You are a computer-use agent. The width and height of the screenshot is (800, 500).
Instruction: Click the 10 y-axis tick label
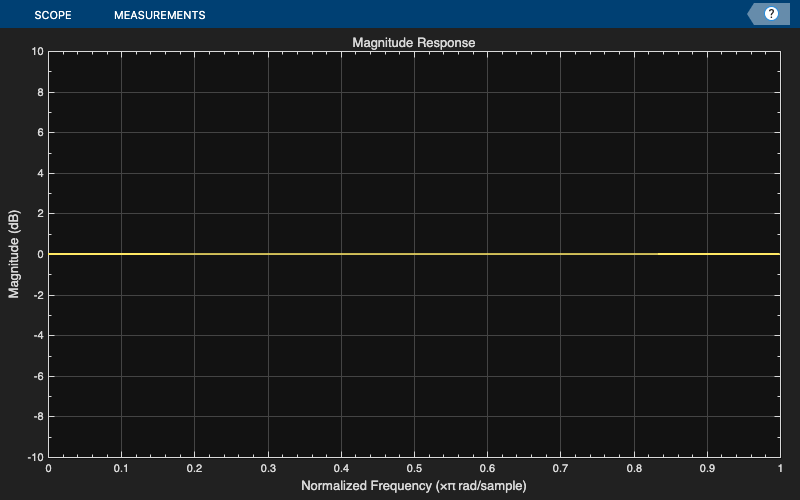coord(38,51)
